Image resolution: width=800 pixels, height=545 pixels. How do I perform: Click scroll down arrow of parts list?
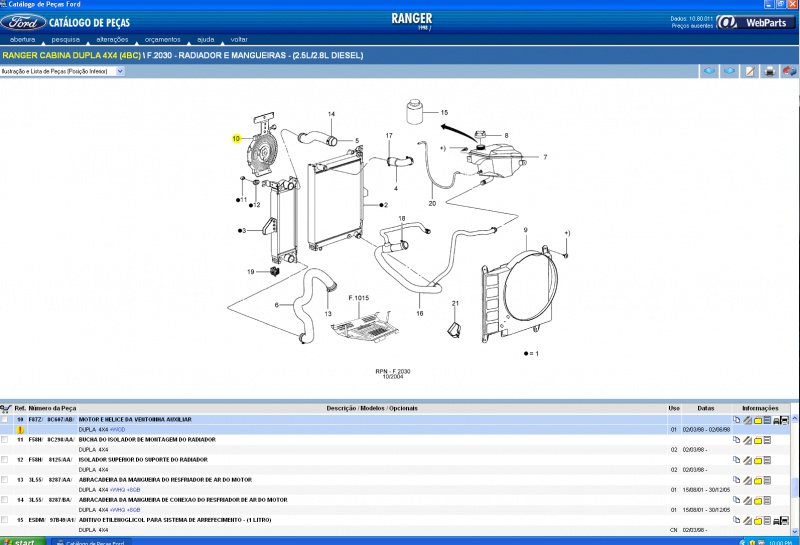pyautogui.click(x=795, y=531)
